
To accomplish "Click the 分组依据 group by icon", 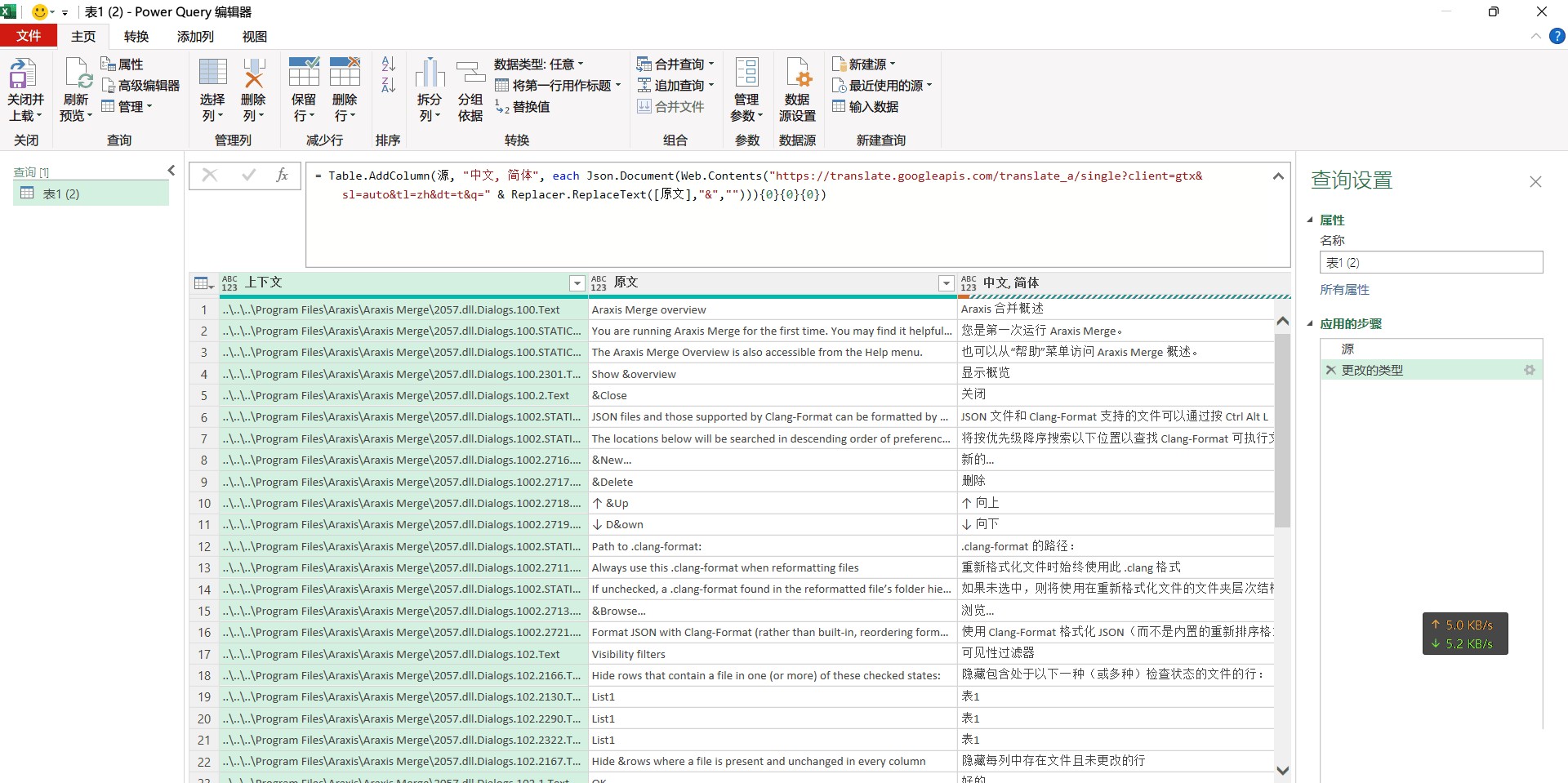I will tap(470, 73).
